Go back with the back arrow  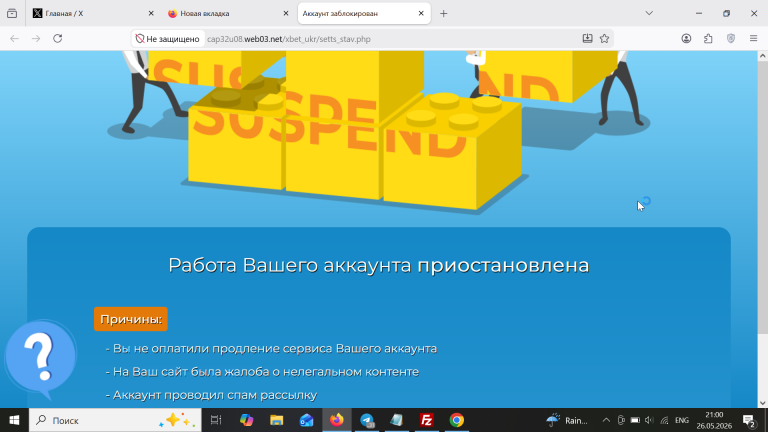click(x=14, y=39)
